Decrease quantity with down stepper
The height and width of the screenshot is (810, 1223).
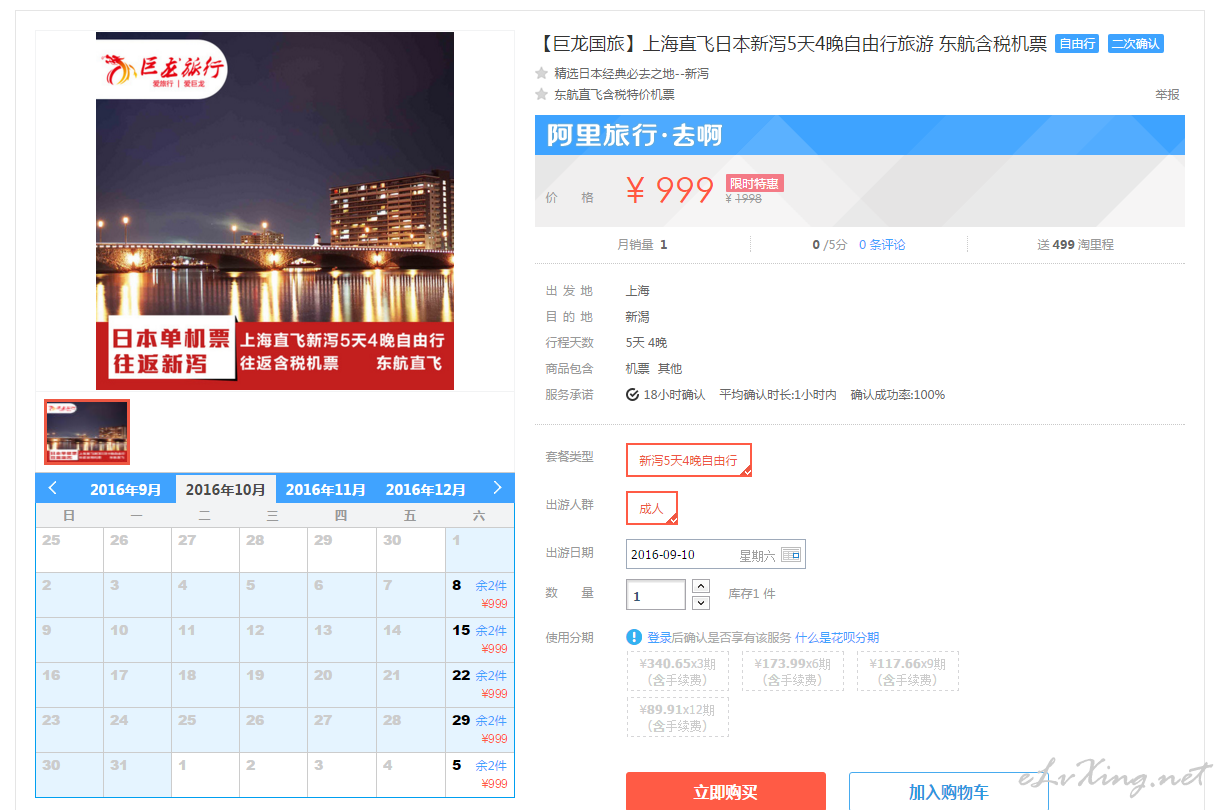[x=701, y=602]
